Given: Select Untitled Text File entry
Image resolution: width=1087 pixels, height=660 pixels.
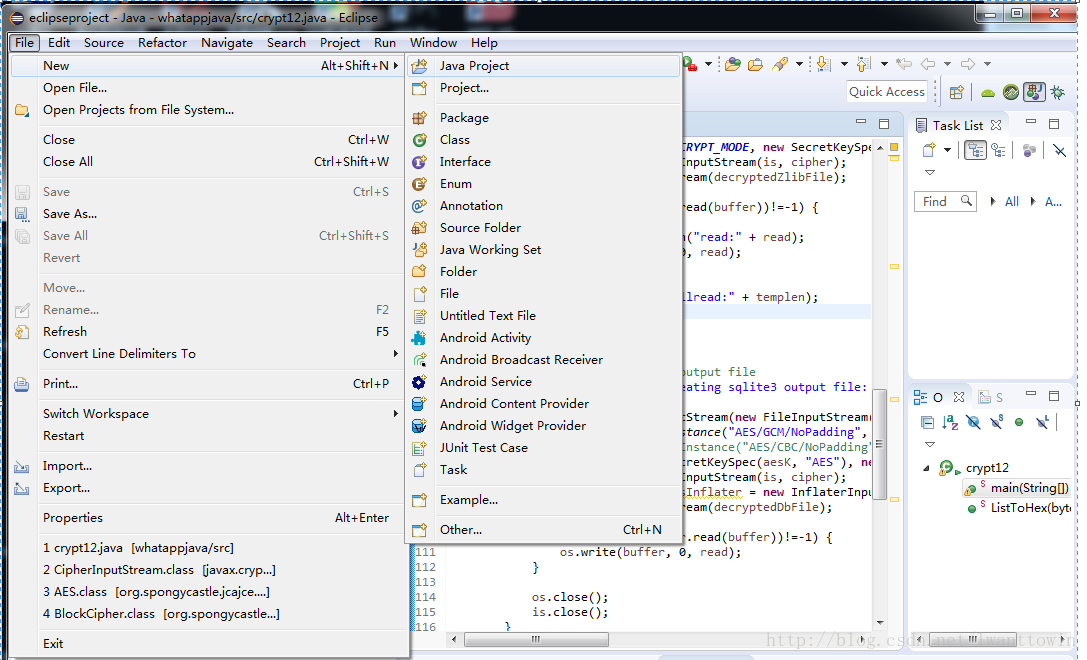Looking at the screenshot, I should (x=487, y=315).
